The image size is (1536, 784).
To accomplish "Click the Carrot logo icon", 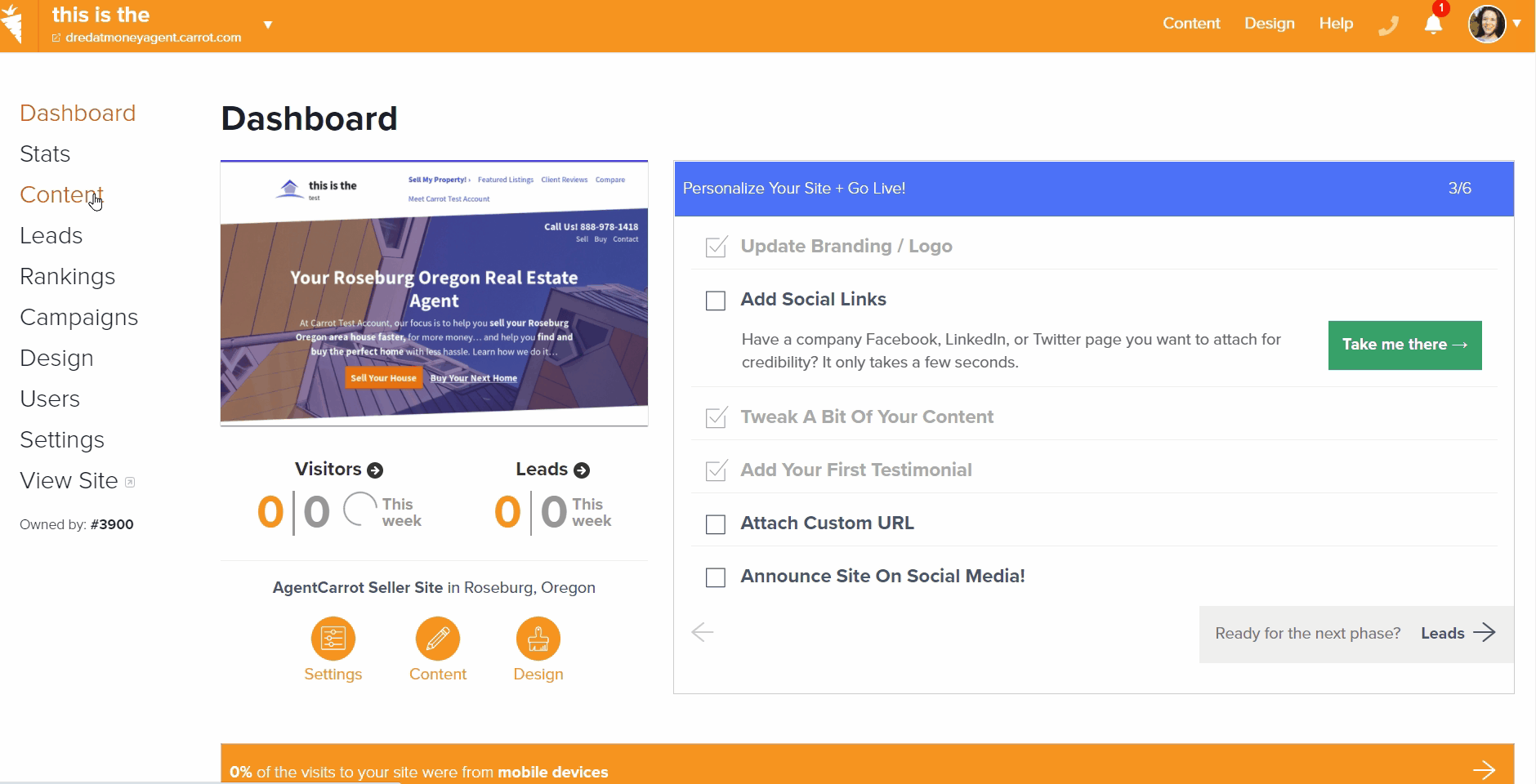I will 14,24.
